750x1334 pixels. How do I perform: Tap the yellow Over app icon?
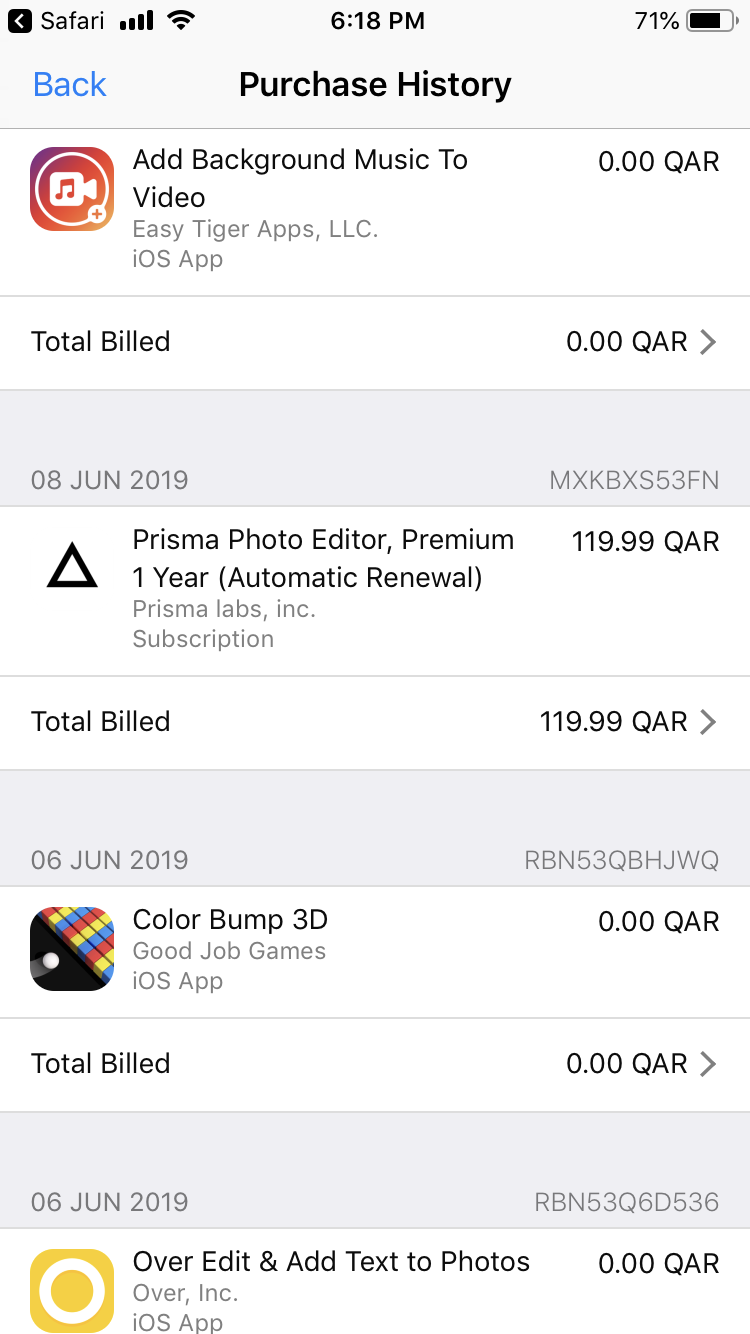pyautogui.click(x=72, y=1290)
